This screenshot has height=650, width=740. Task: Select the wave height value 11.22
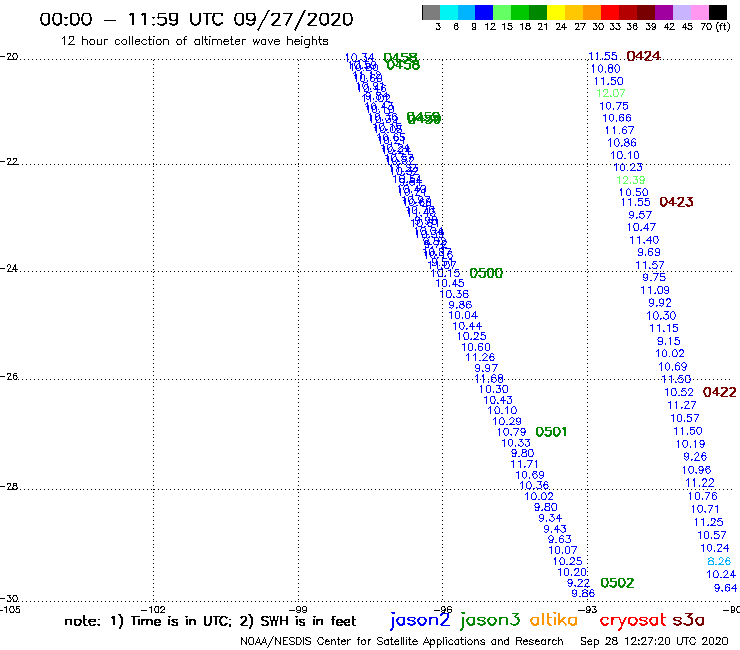coord(700,483)
